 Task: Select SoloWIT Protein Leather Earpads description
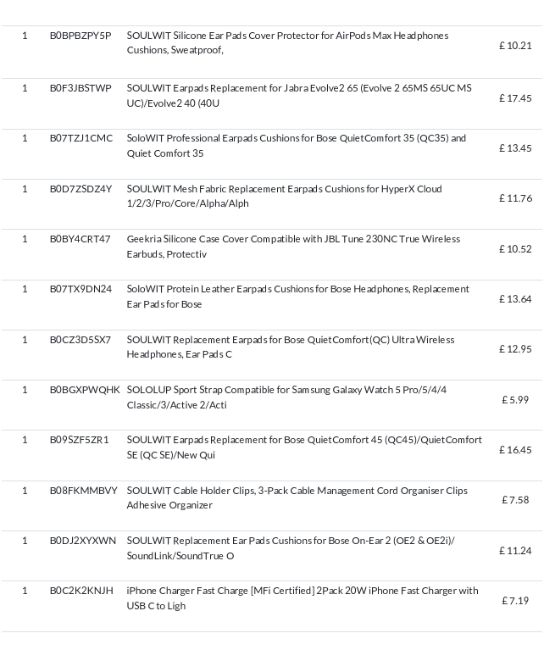tap(298, 296)
